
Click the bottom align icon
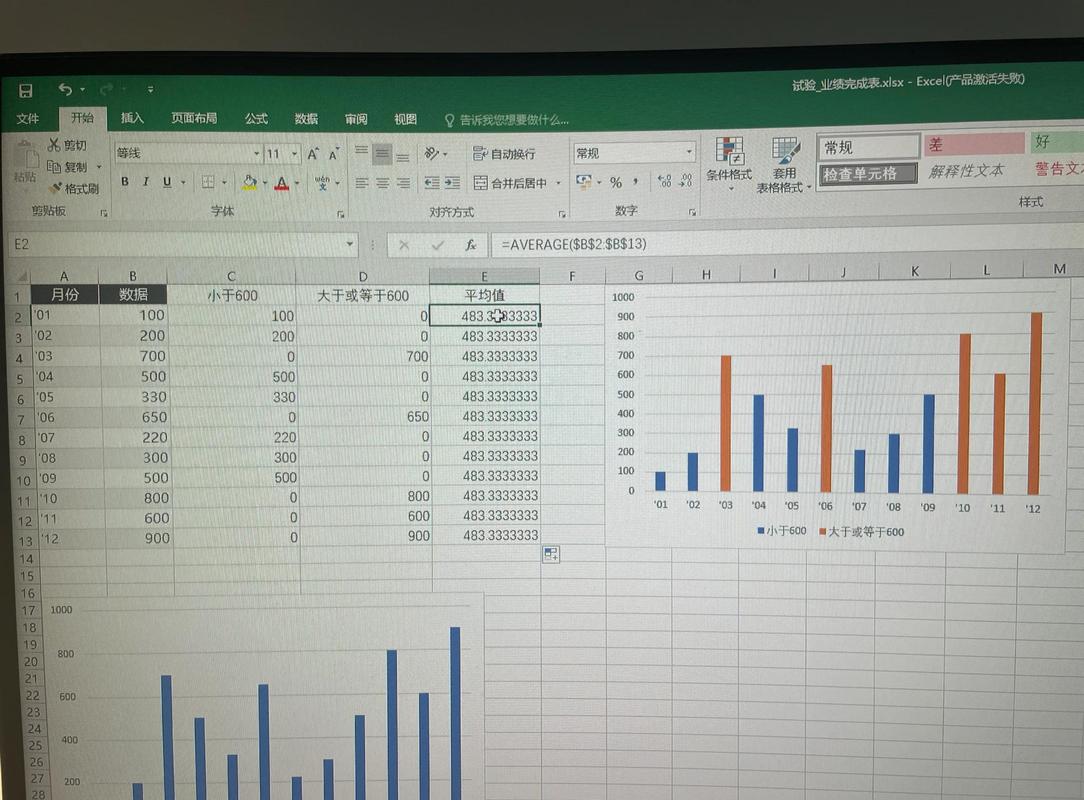402,154
